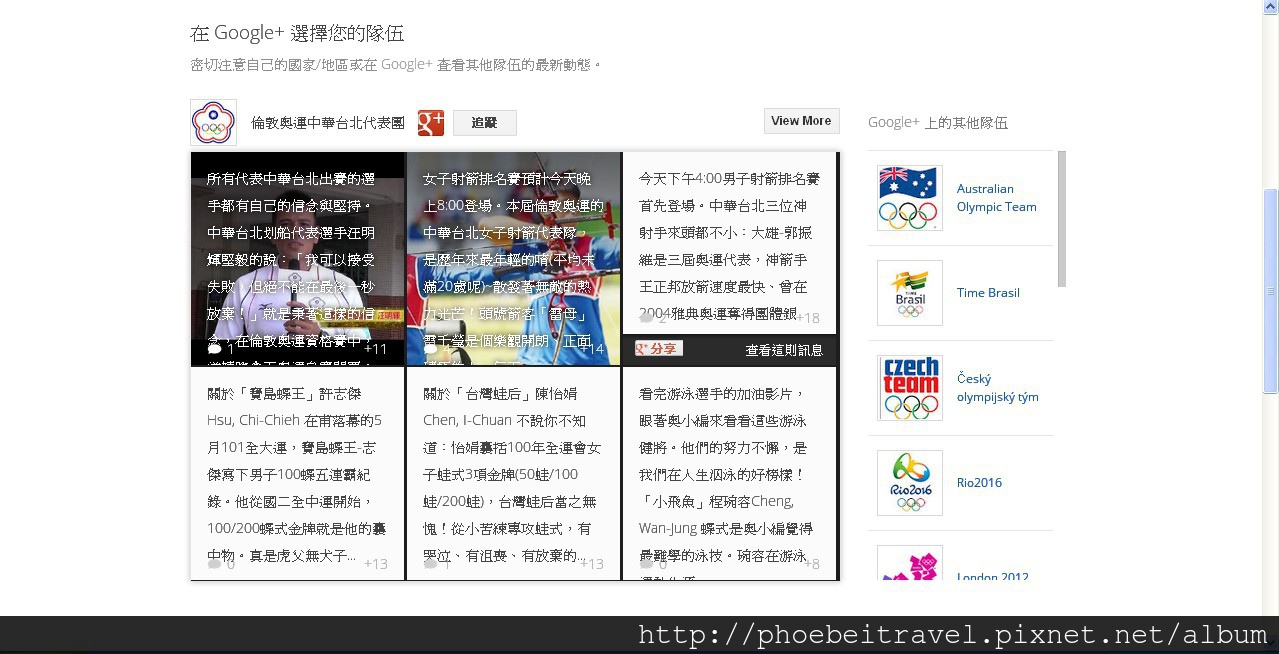The image size is (1279, 654).
Task: Open the post about 小飛魚 程琬容
Action: coord(730,474)
